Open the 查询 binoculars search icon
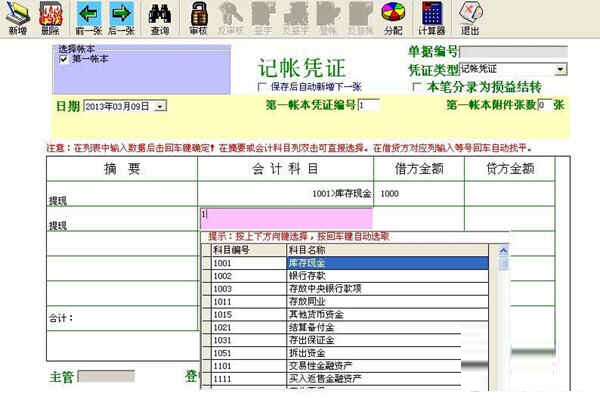Image resolution: width=600 pixels, height=406 pixels. [160, 18]
